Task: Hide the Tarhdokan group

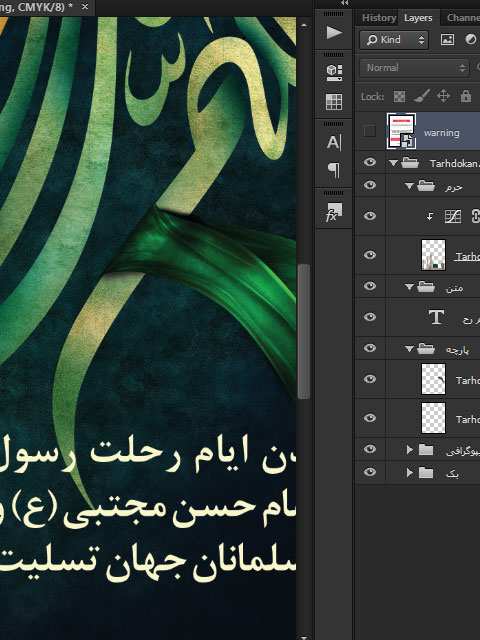Action: tap(370, 162)
